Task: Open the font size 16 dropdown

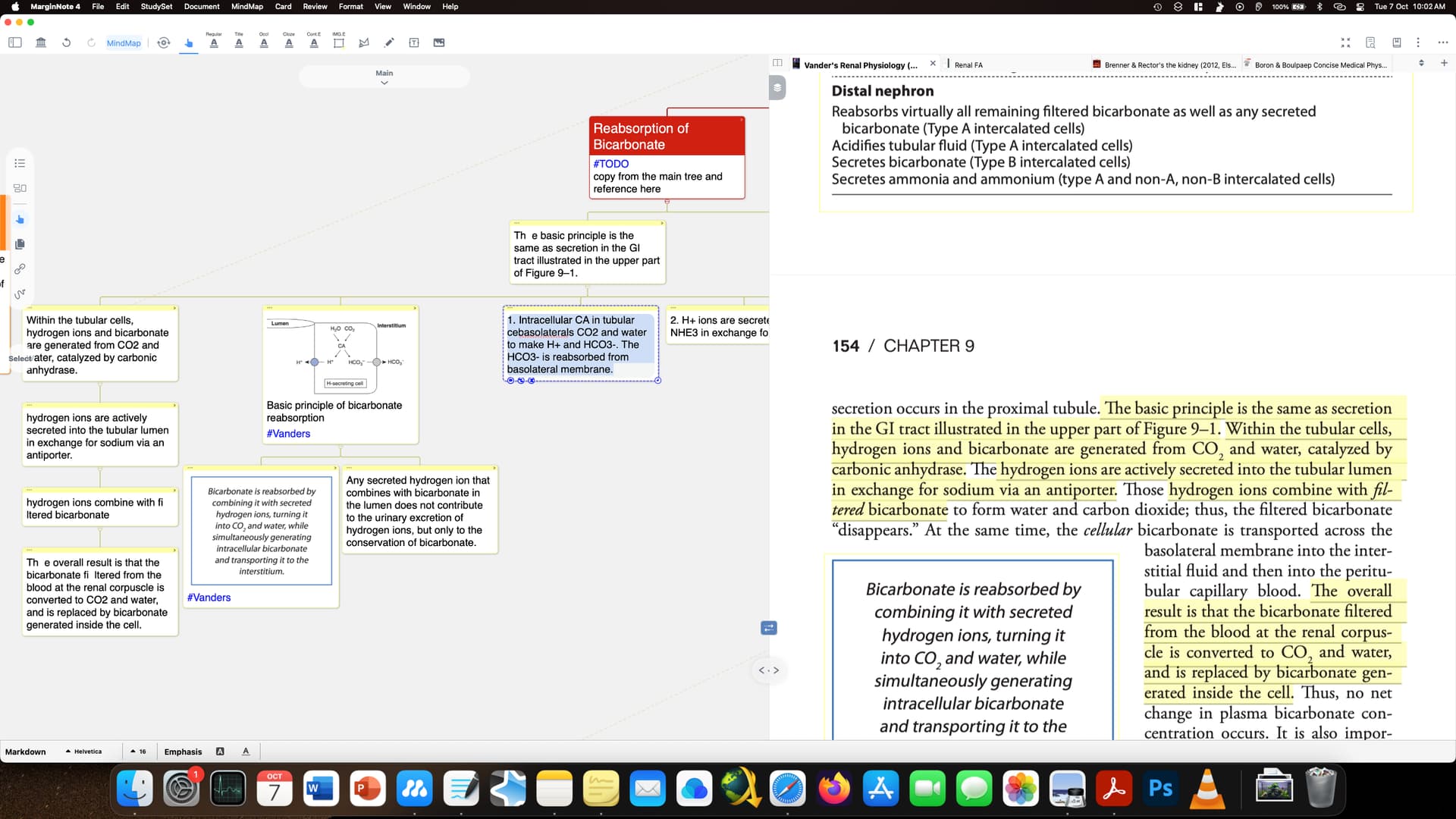Action: point(138,752)
